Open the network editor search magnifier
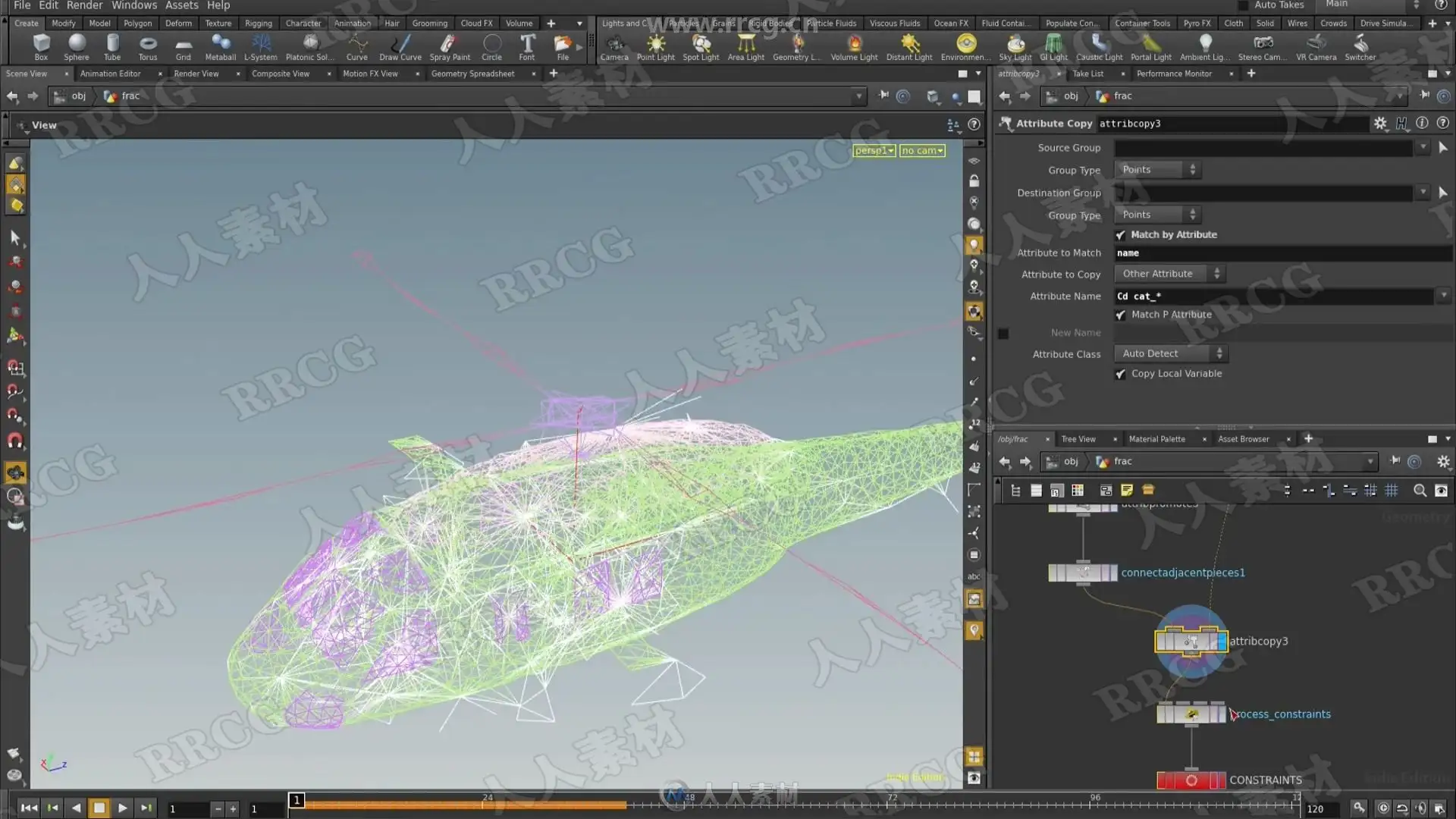This screenshot has height=819, width=1456. pyautogui.click(x=1420, y=491)
